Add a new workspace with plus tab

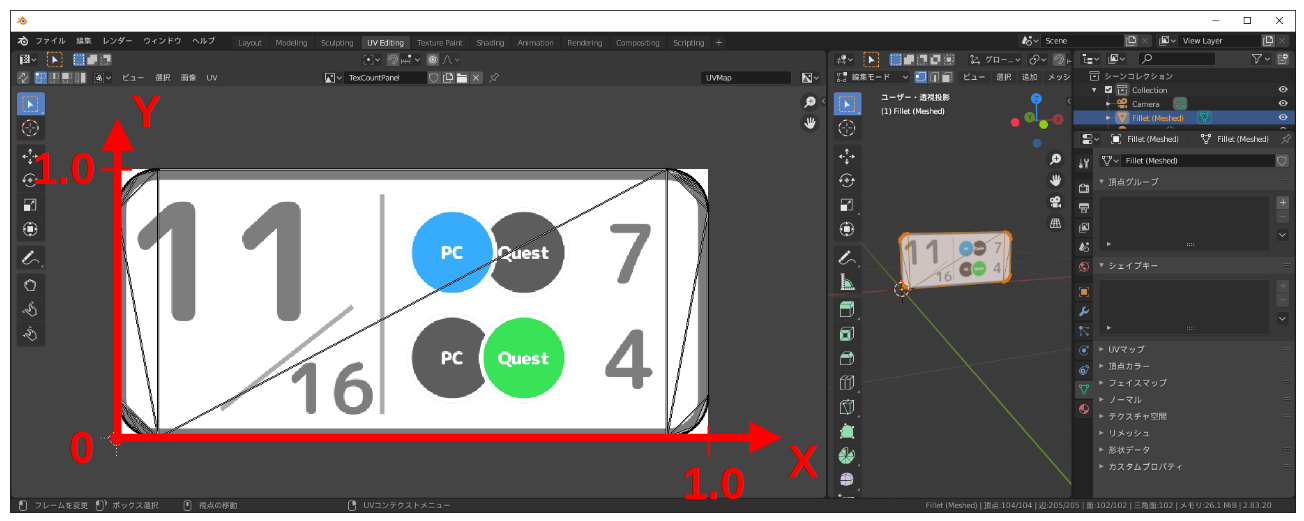coord(719,43)
